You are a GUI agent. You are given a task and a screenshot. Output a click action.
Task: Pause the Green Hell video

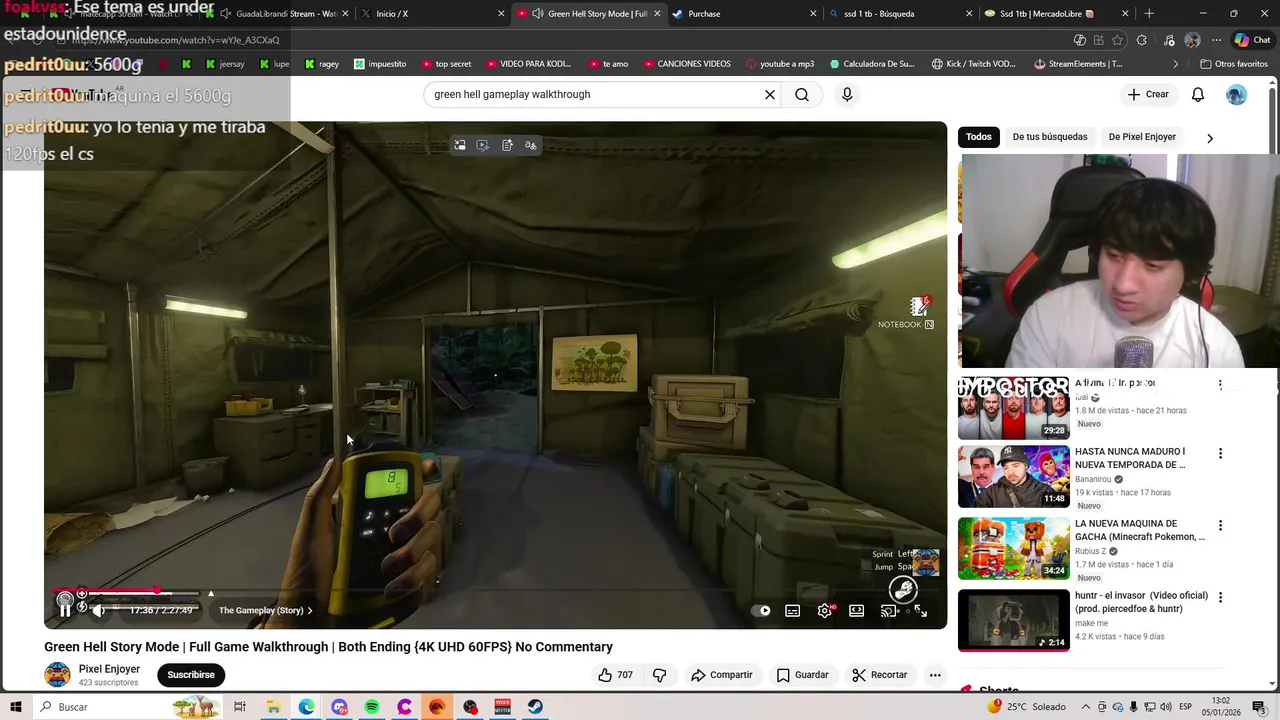[x=65, y=610]
